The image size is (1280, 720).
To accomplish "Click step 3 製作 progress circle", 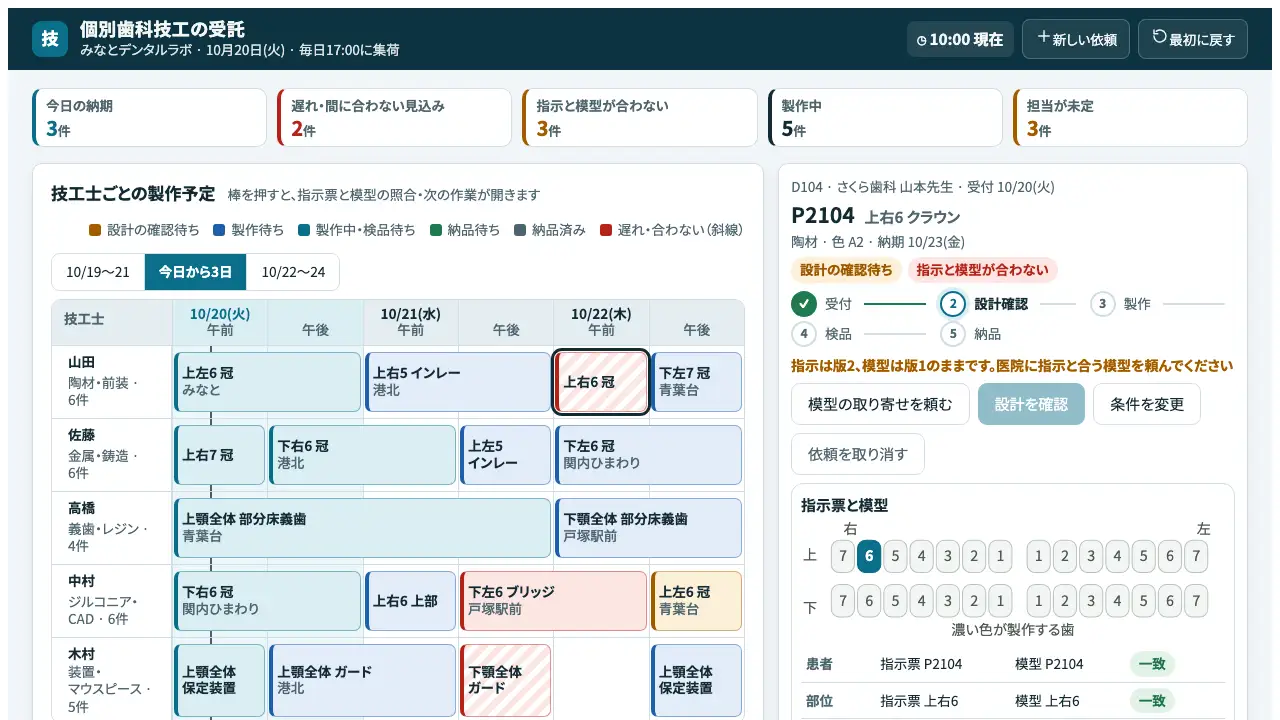I will tap(1102, 304).
